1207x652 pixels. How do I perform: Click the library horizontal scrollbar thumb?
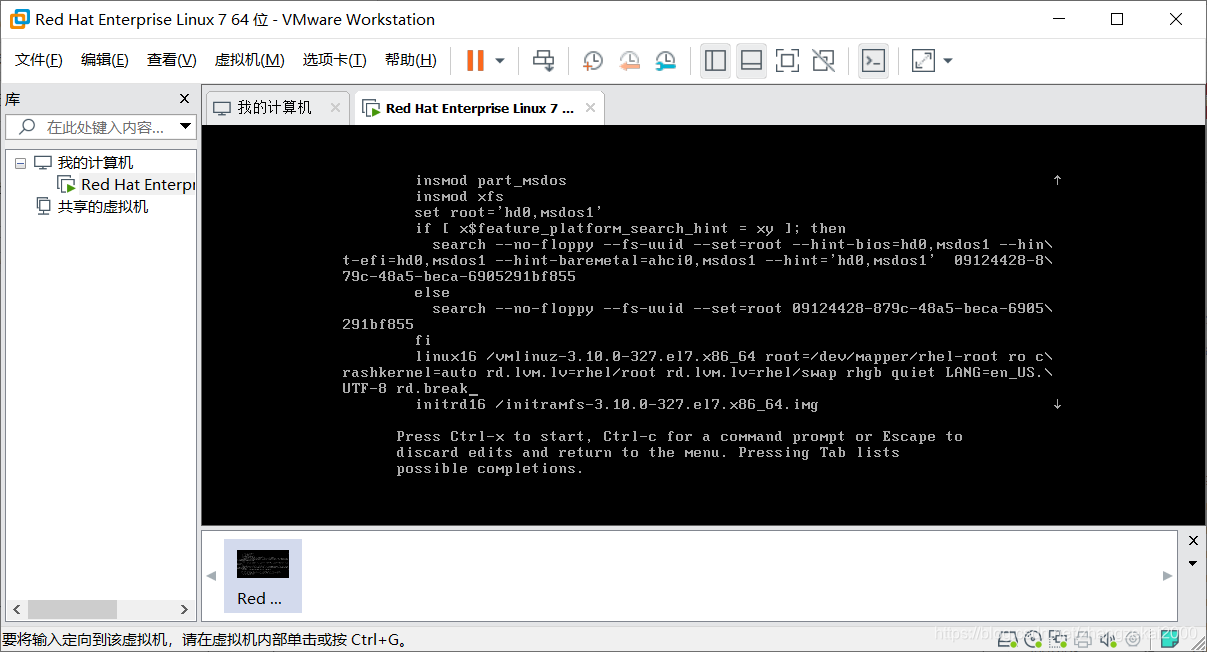click(x=72, y=609)
